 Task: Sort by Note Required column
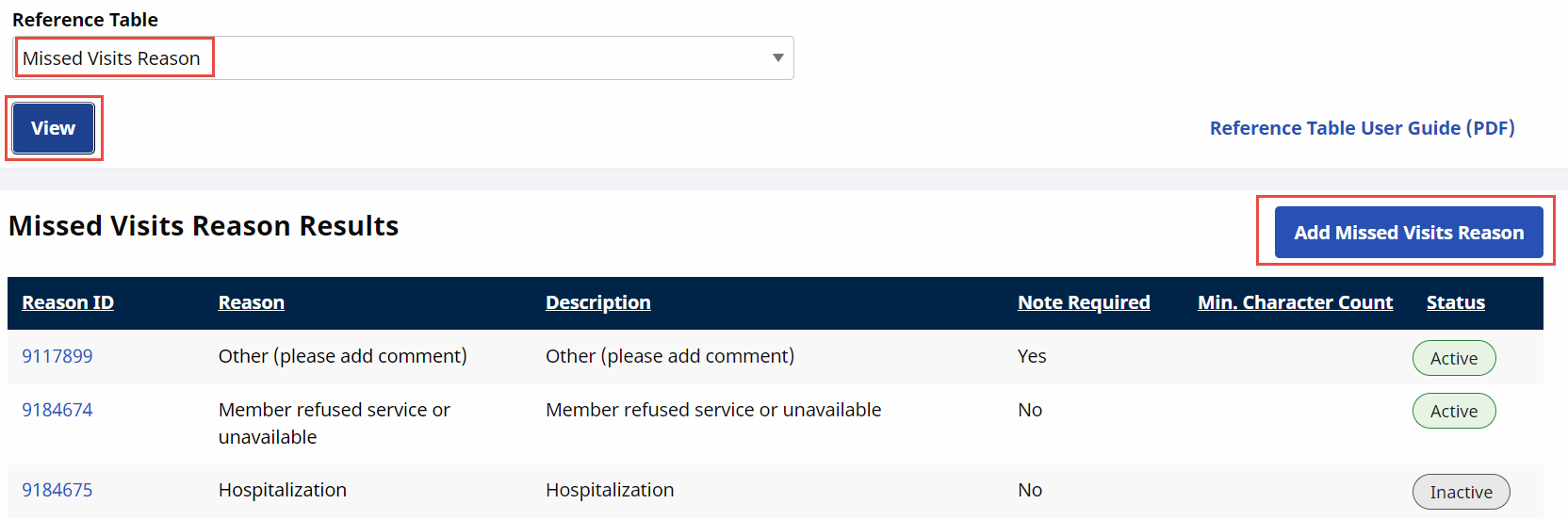1083,302
